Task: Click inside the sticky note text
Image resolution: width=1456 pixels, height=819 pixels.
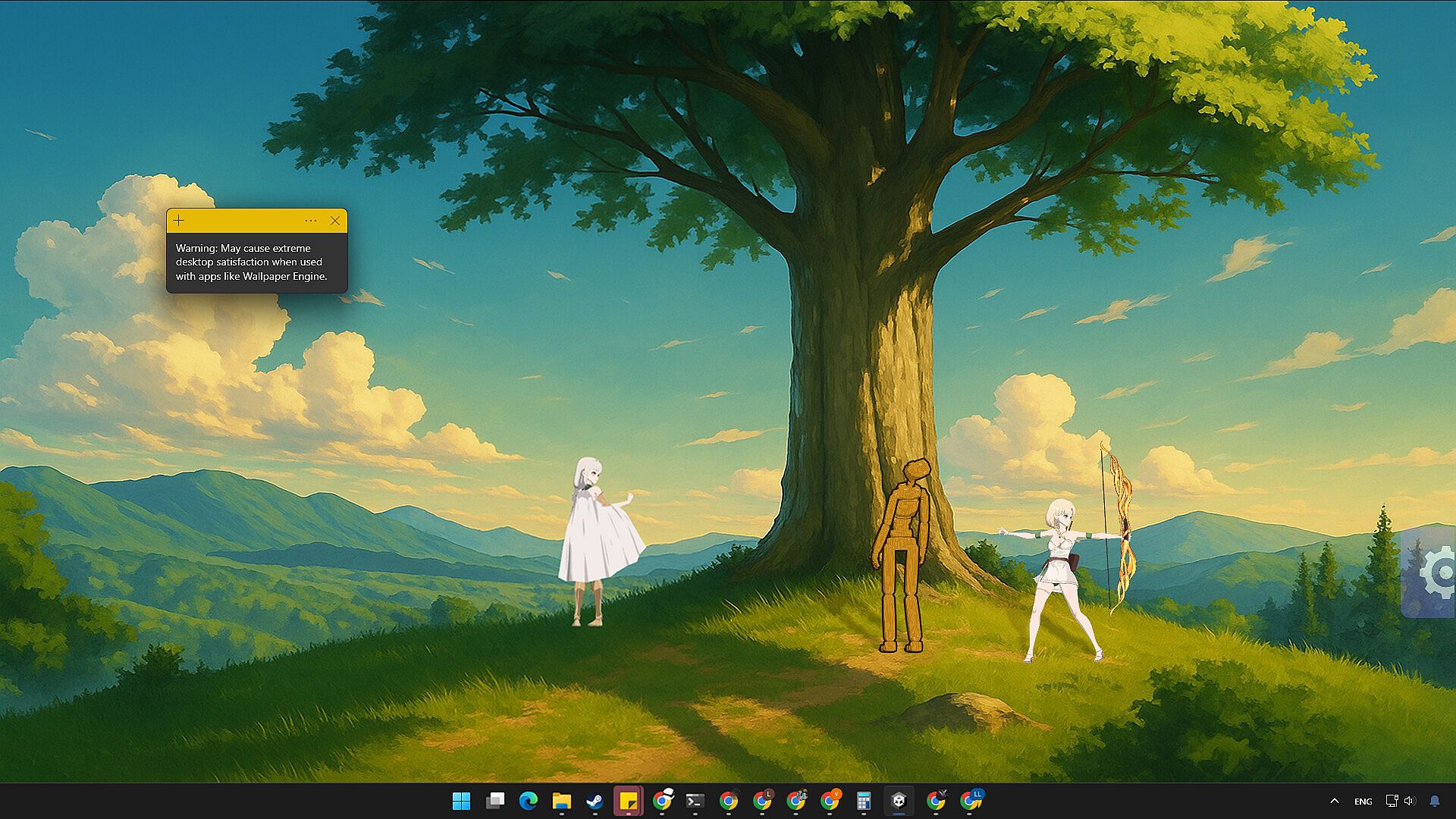Action: [251, 262]
